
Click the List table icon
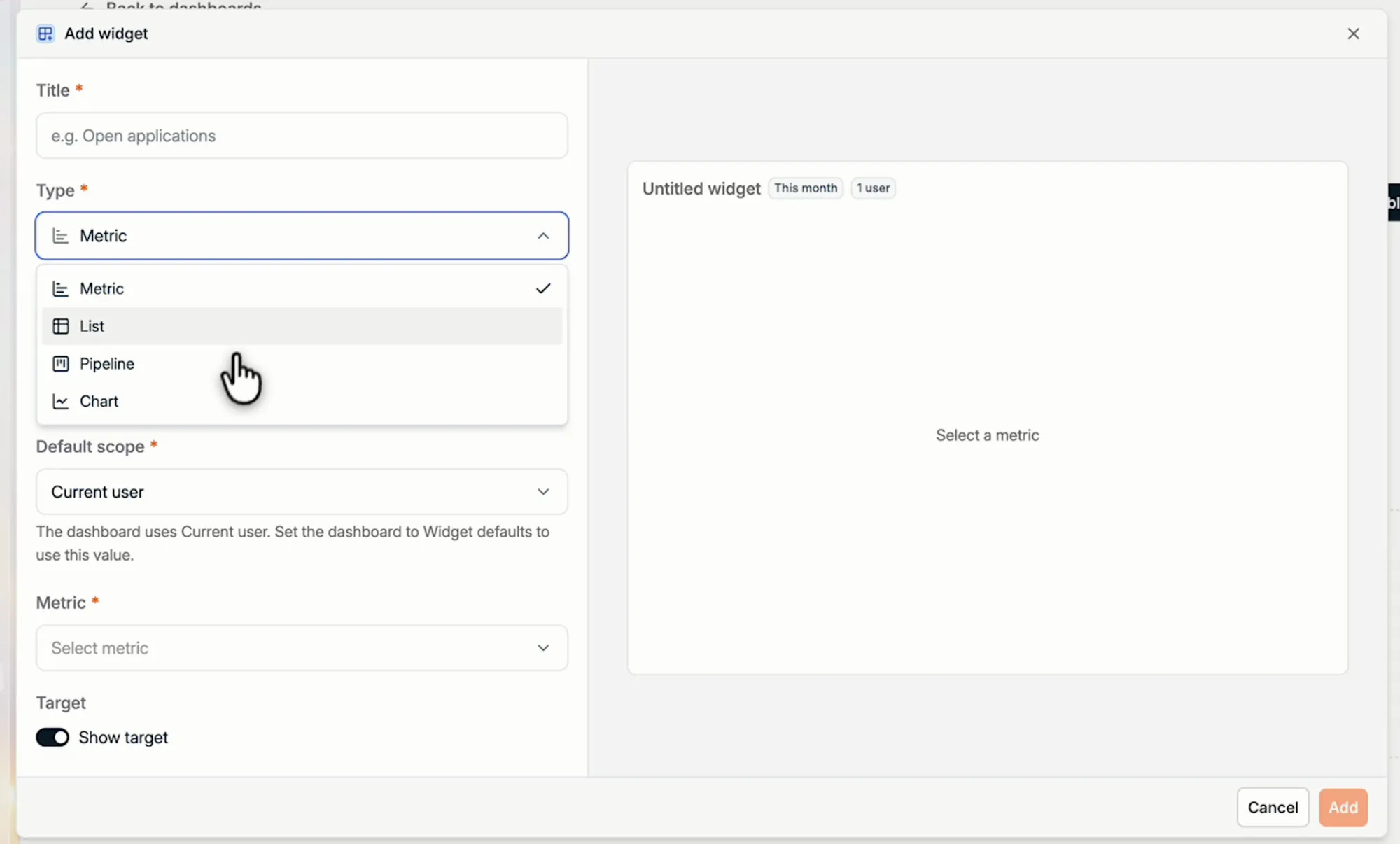pos(61,326)
